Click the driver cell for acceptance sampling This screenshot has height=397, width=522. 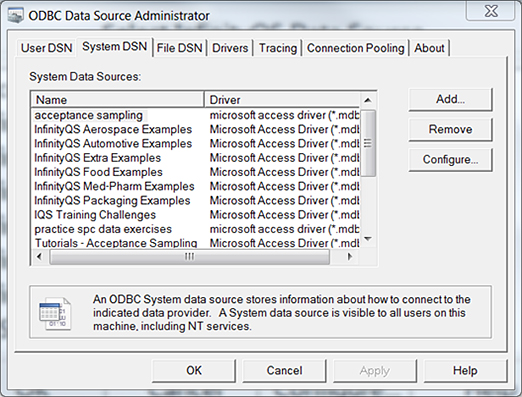tap(284, 115)
